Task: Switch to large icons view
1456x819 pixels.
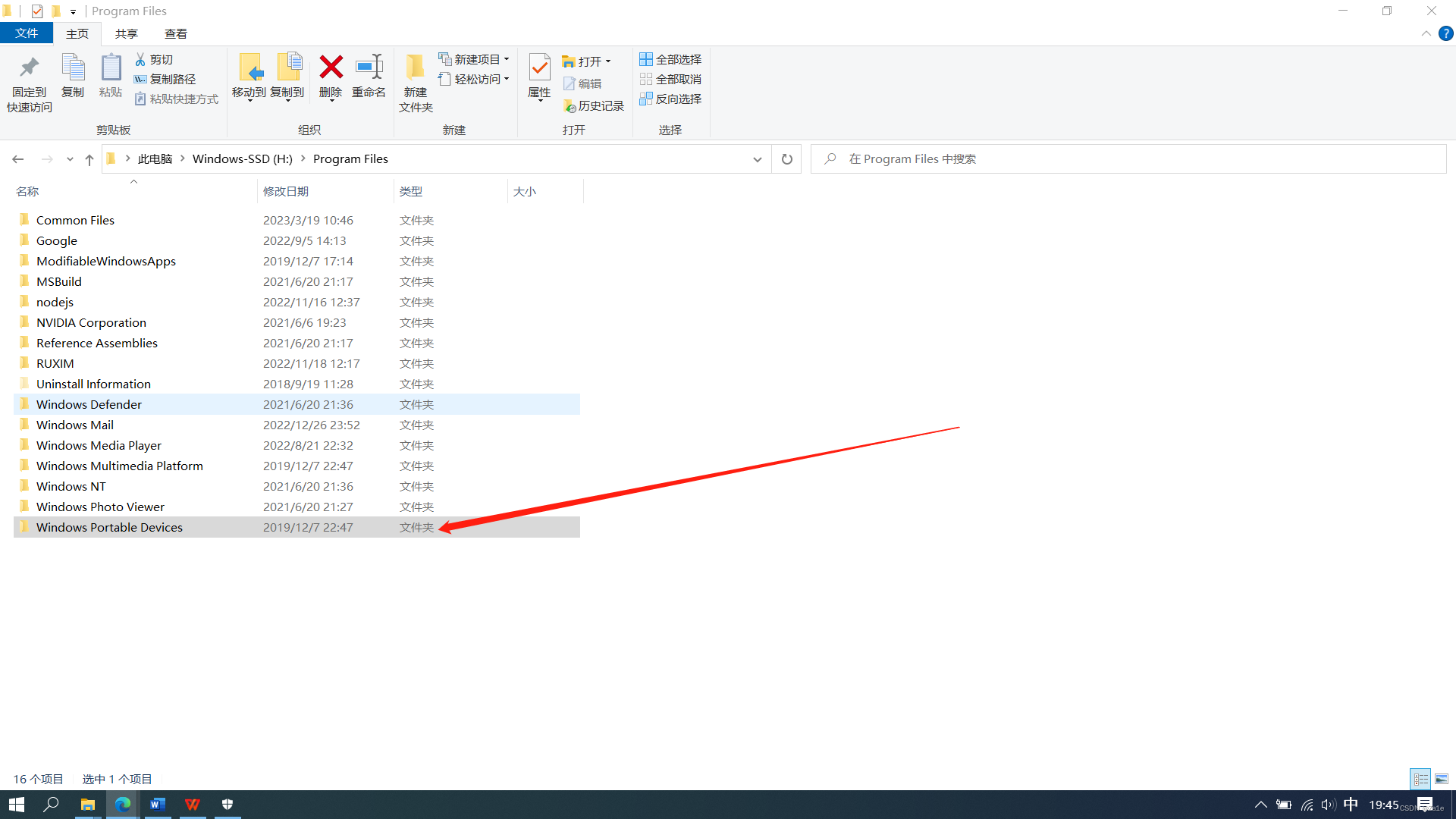Action: (x=1442, y=779)
